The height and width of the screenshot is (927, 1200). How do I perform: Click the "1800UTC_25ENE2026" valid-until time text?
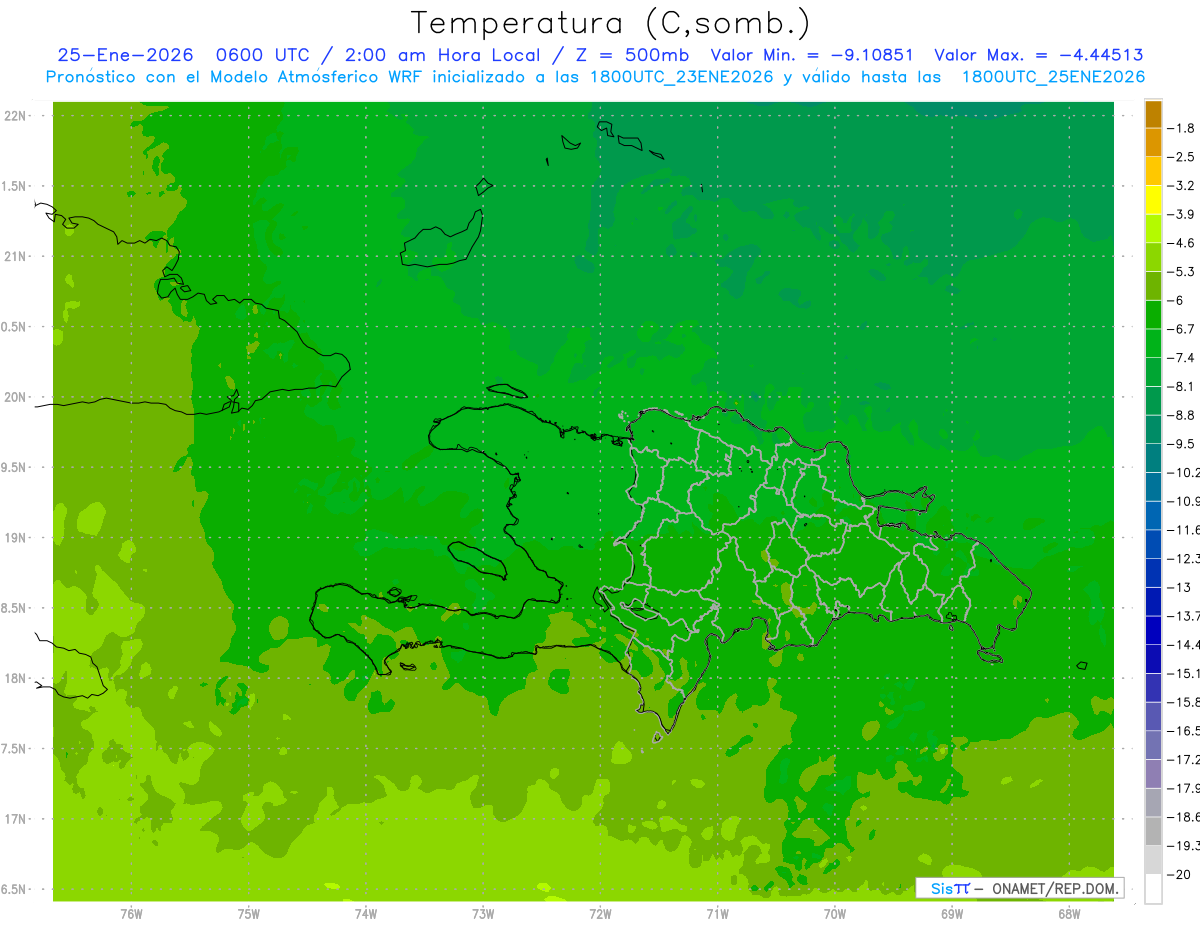1053,77
